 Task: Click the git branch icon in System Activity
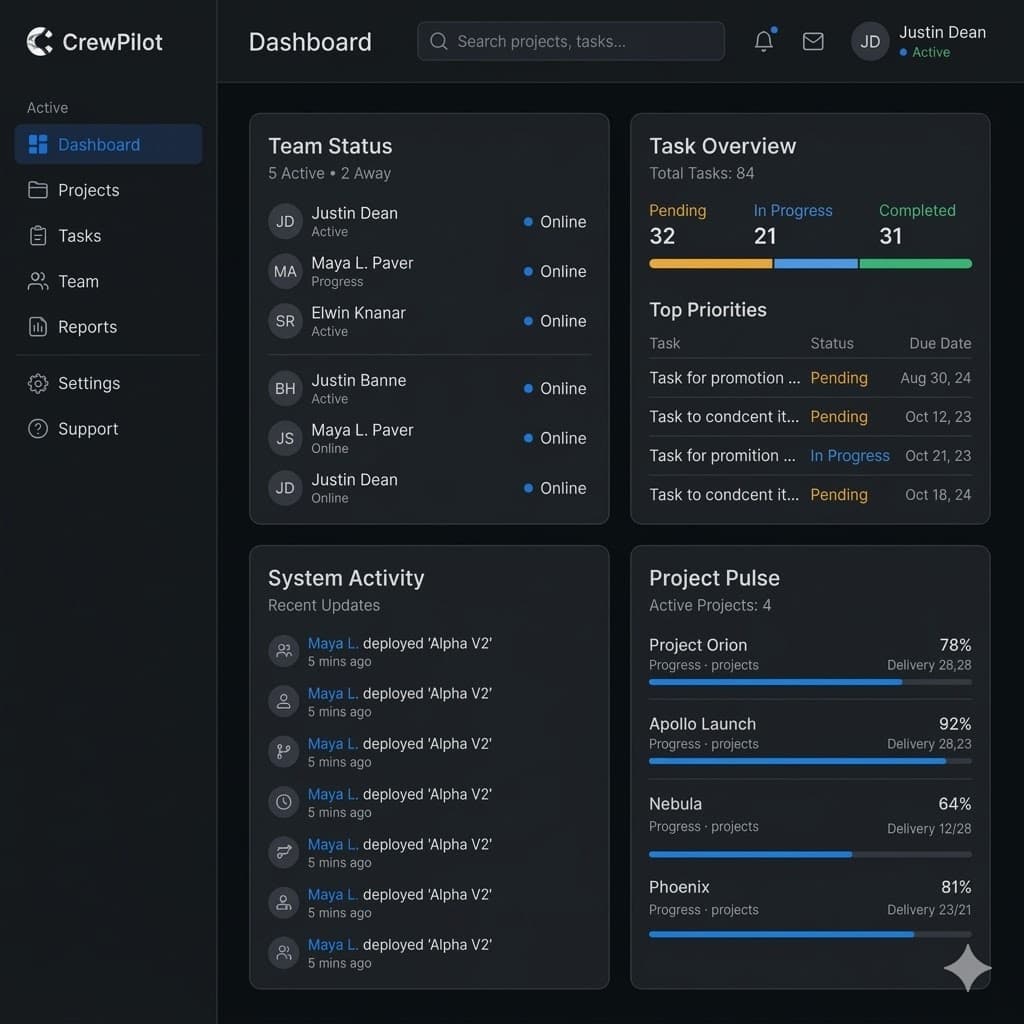pyautogui.click(x=283, y=751)
